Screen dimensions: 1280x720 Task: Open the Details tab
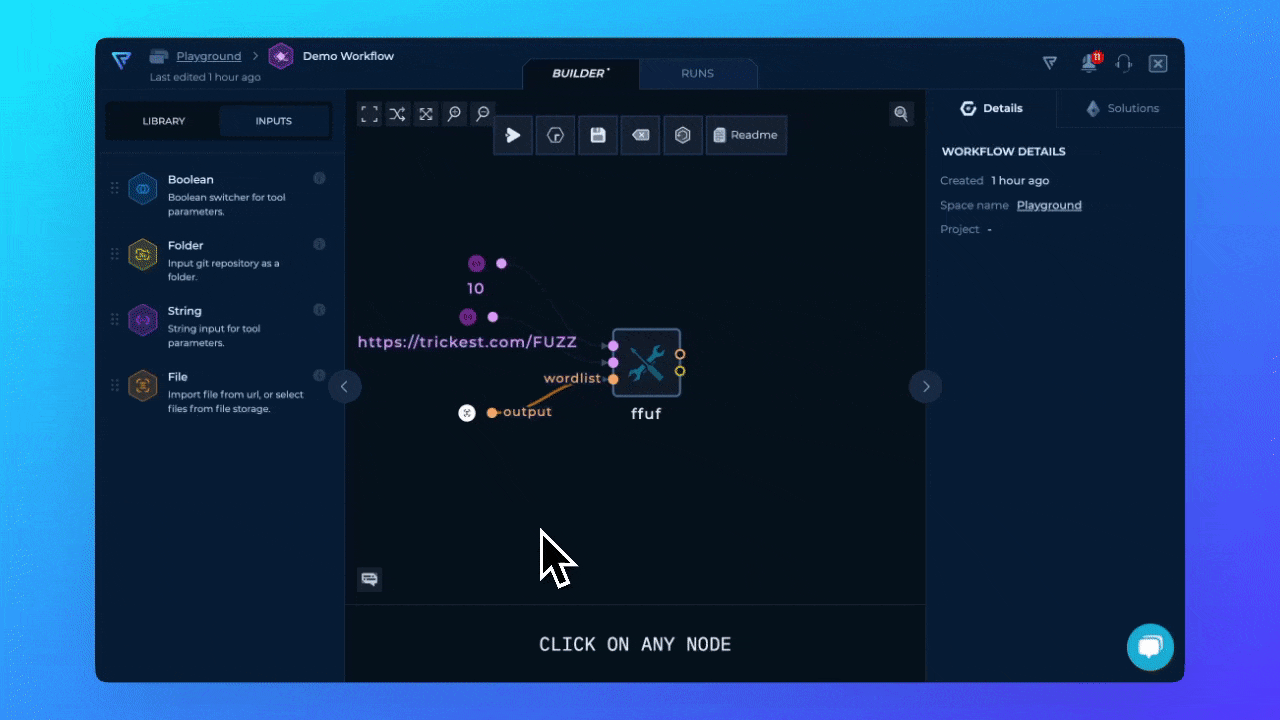click(x=991, y=108)
